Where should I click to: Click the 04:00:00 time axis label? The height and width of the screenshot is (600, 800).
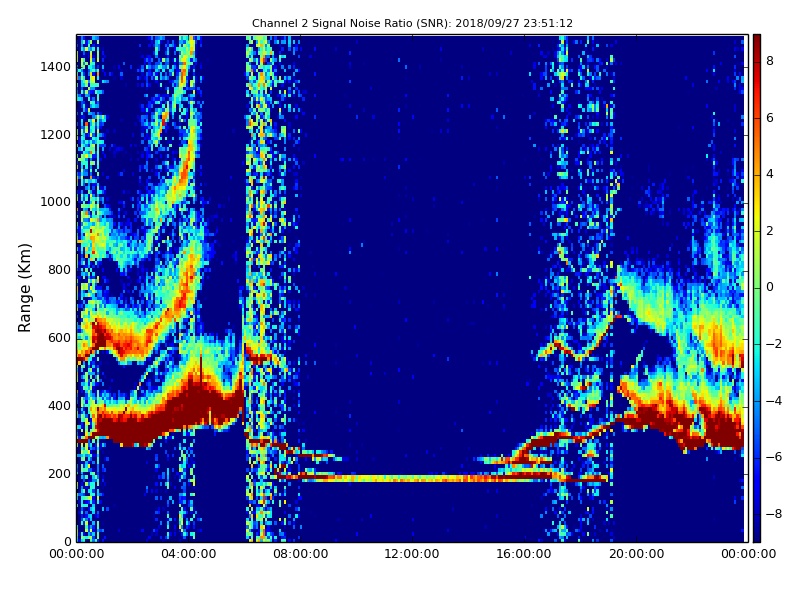click(189, 554)
